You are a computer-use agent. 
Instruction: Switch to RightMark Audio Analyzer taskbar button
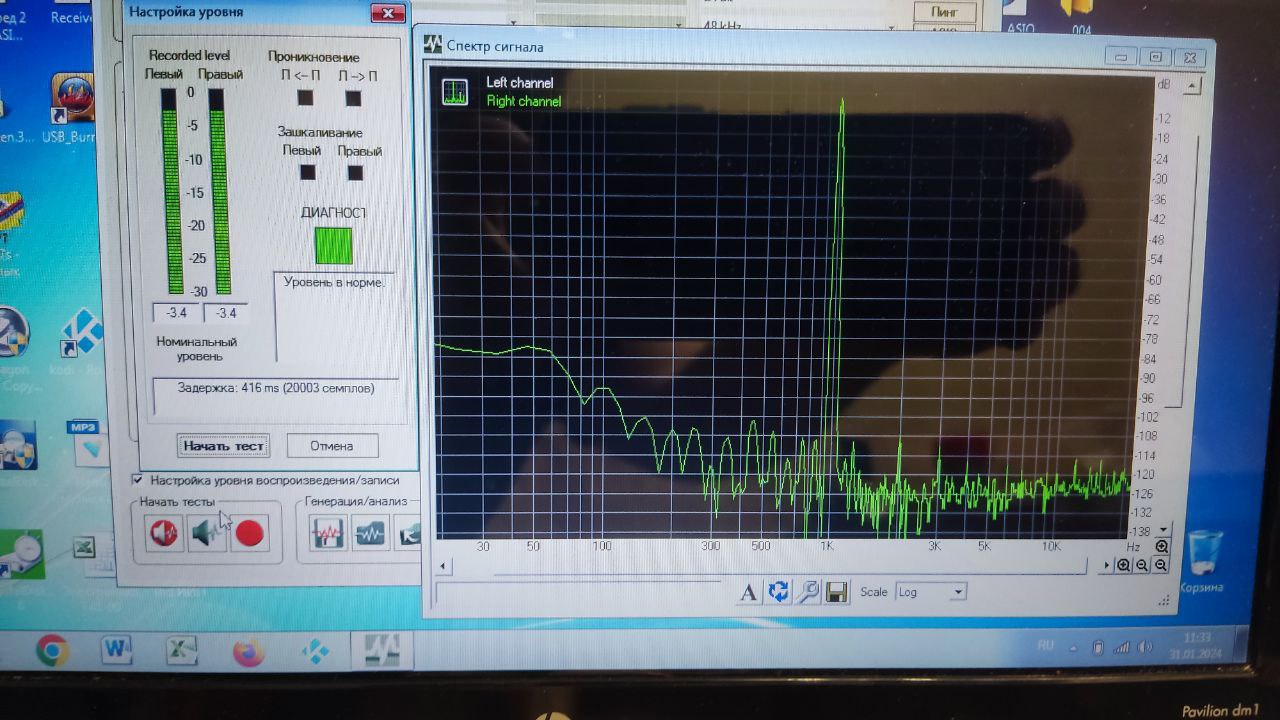[381, 650]
